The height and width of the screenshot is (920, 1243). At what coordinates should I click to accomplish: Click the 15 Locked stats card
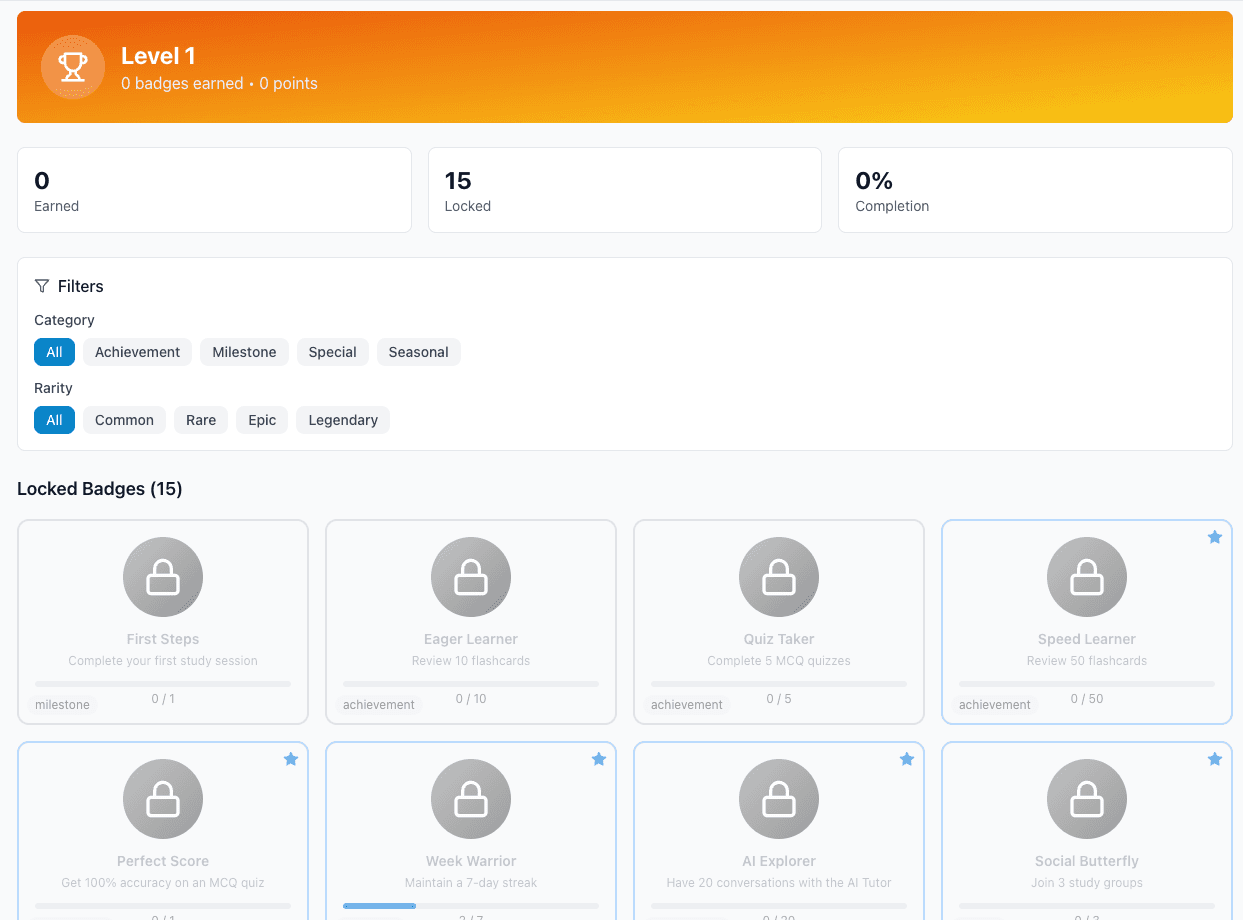pos(624,190)
